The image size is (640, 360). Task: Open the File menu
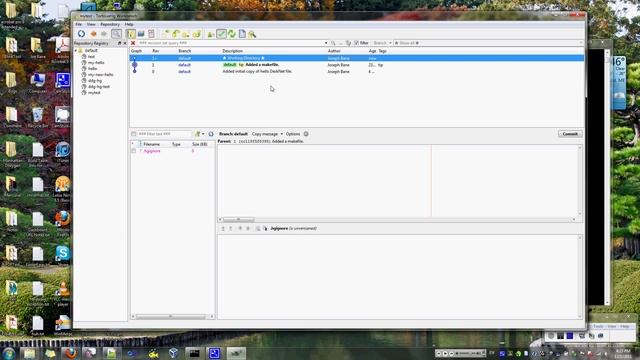click(78, 24)
